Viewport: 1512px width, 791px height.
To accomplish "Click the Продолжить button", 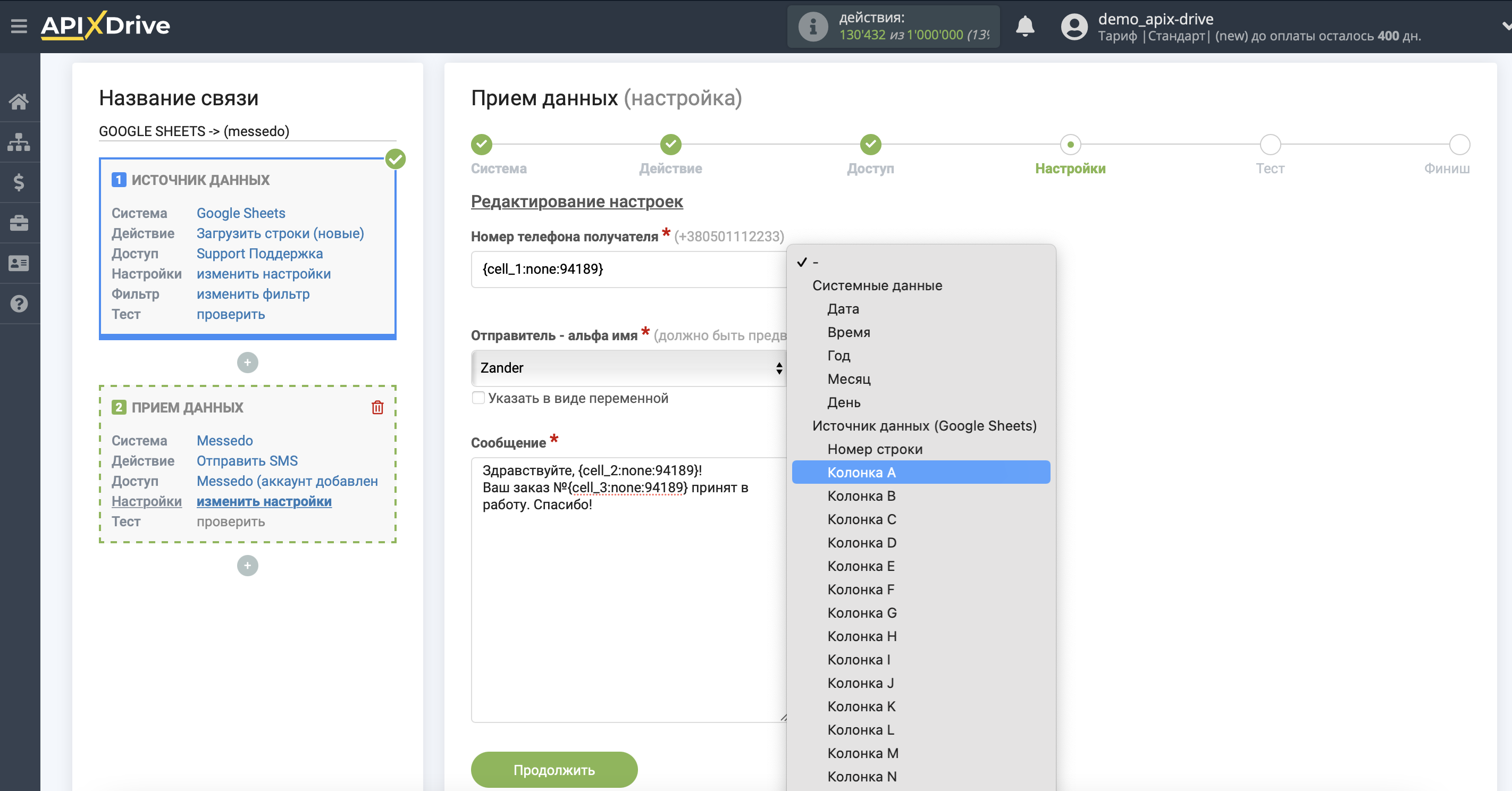I will click(554, 770).
